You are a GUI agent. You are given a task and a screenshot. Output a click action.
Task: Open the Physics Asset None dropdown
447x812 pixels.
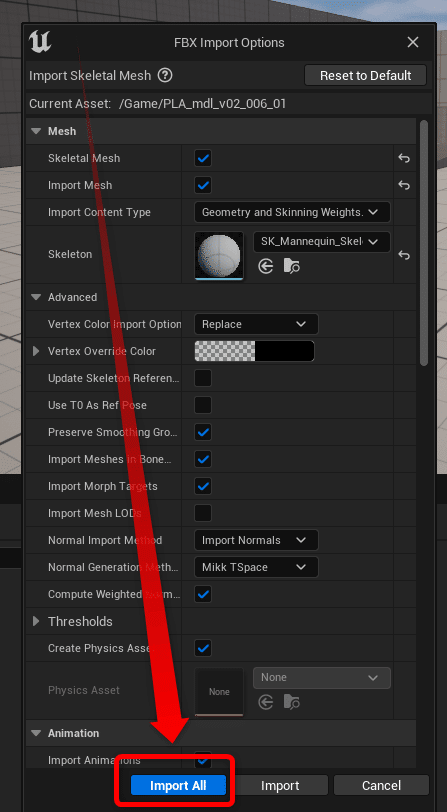point(322,678)
